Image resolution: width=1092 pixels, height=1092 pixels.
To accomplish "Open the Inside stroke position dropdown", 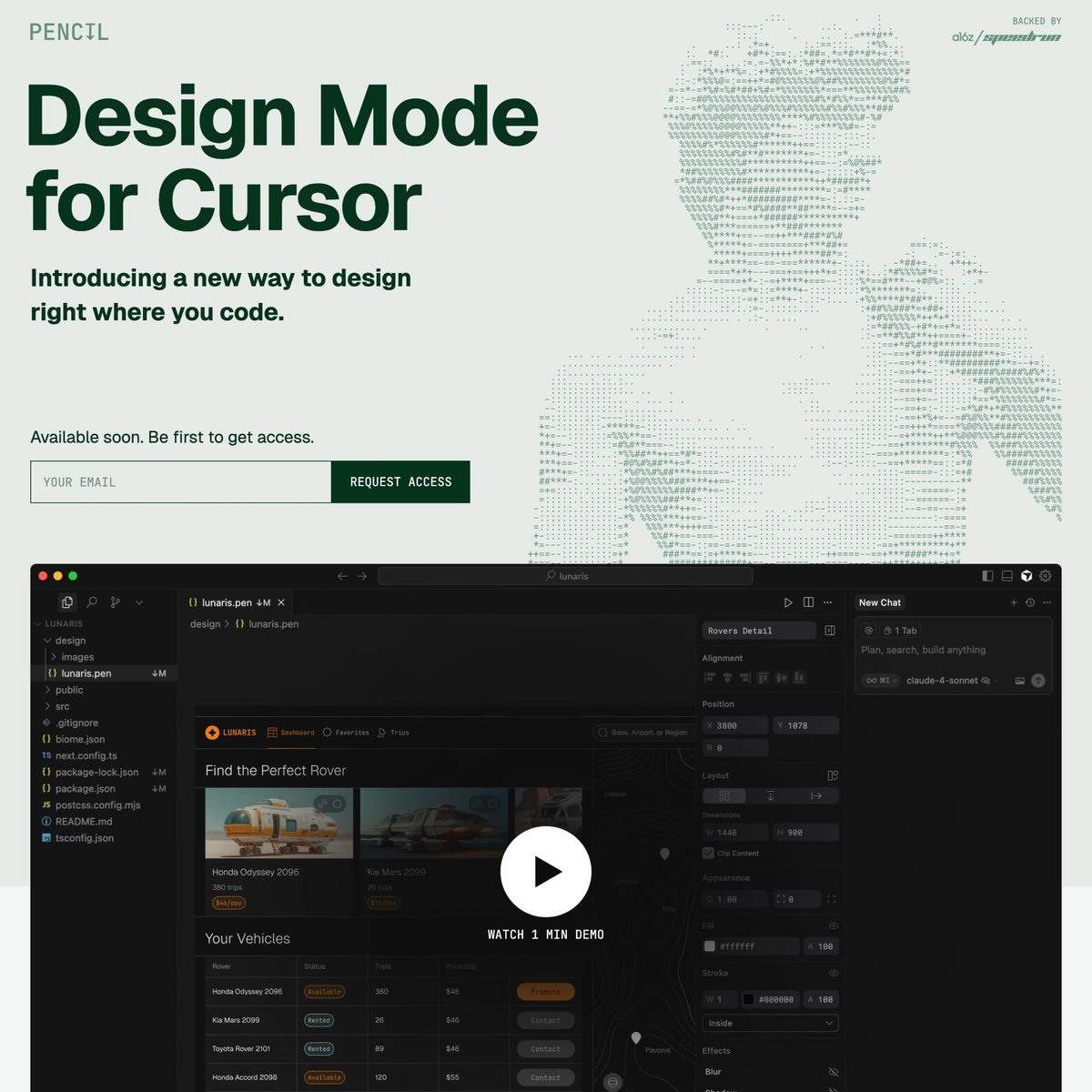I will click(770, 1024).
